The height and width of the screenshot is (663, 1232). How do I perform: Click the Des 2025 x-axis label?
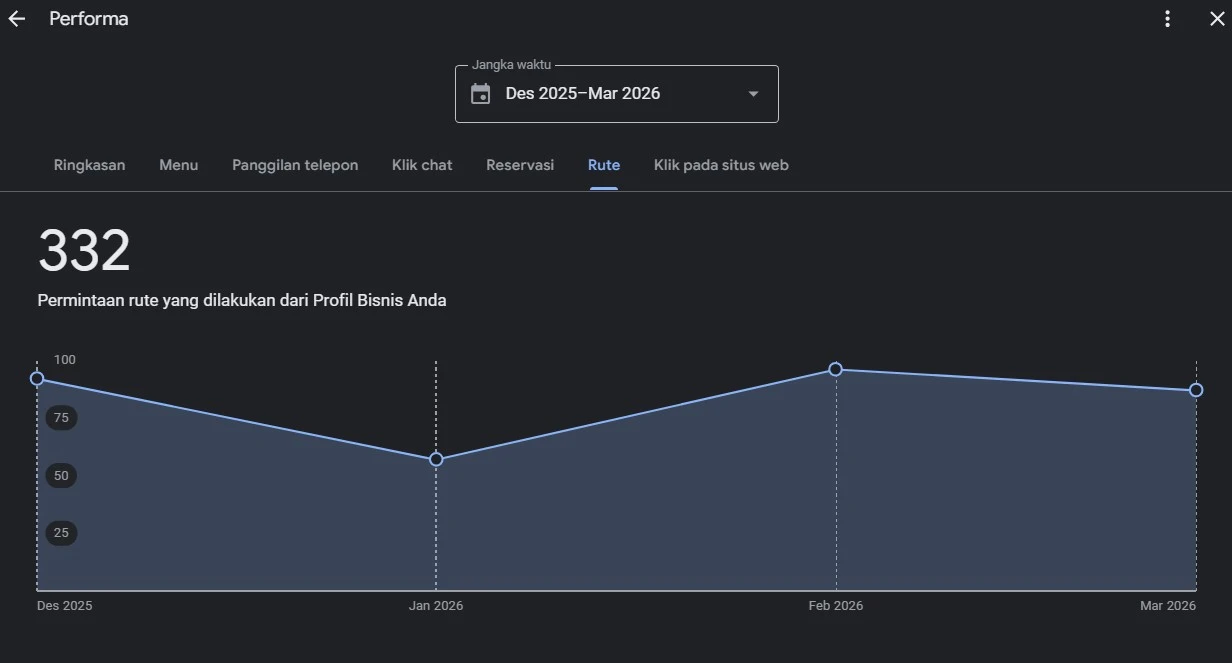click(x=65, y=606)
